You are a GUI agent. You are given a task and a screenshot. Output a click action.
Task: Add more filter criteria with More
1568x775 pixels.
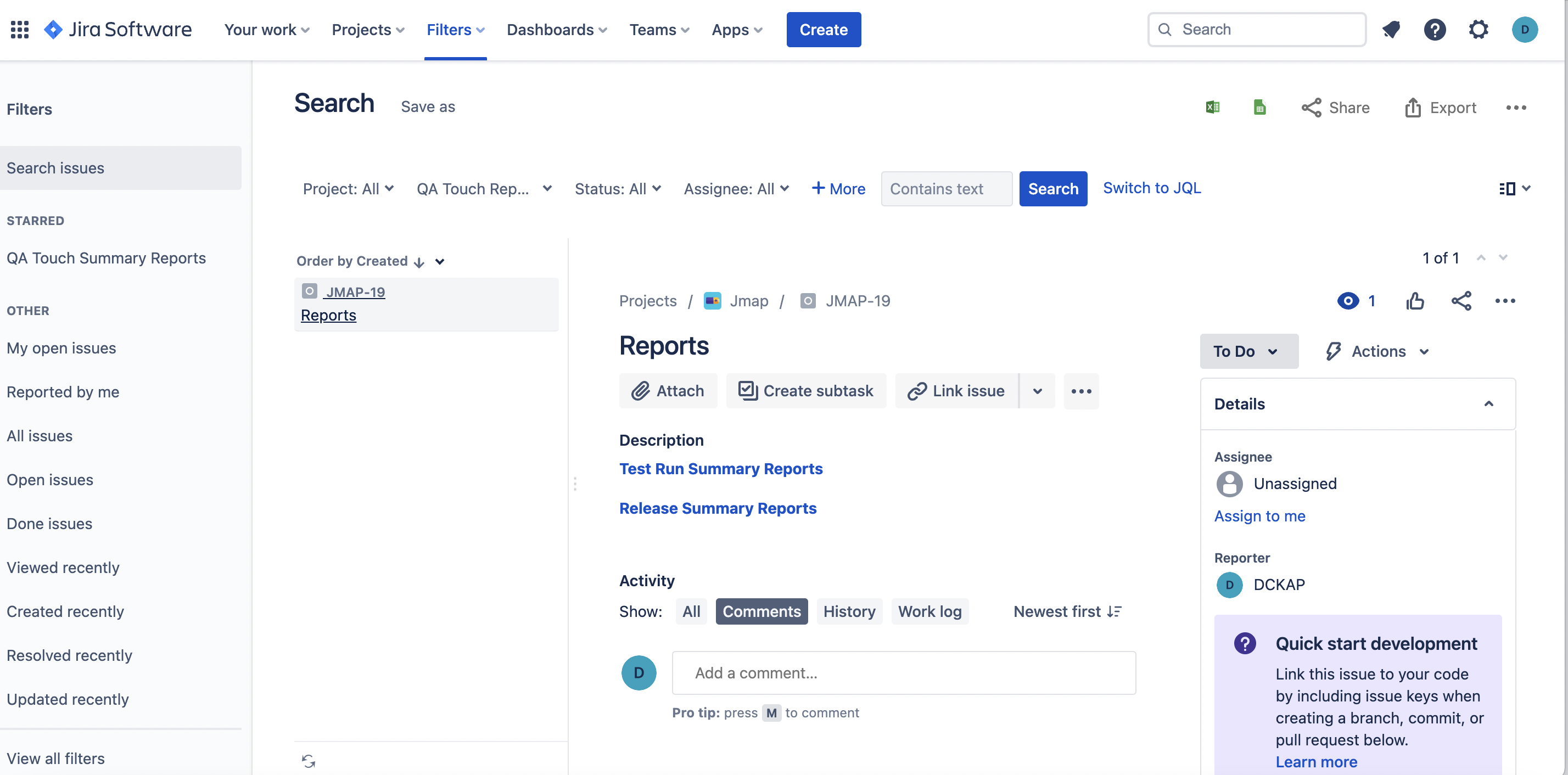pyautogui.click(x=838, y=189)
